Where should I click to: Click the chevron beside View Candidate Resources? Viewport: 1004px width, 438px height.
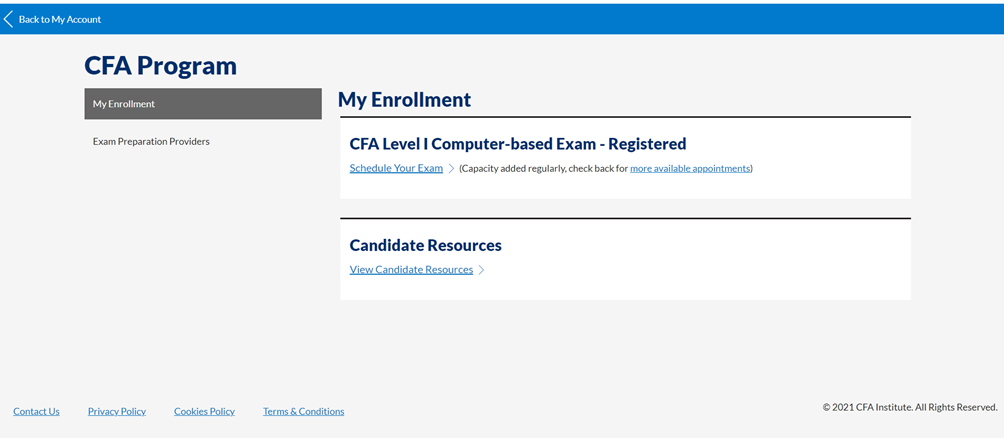tap(481, 270)
